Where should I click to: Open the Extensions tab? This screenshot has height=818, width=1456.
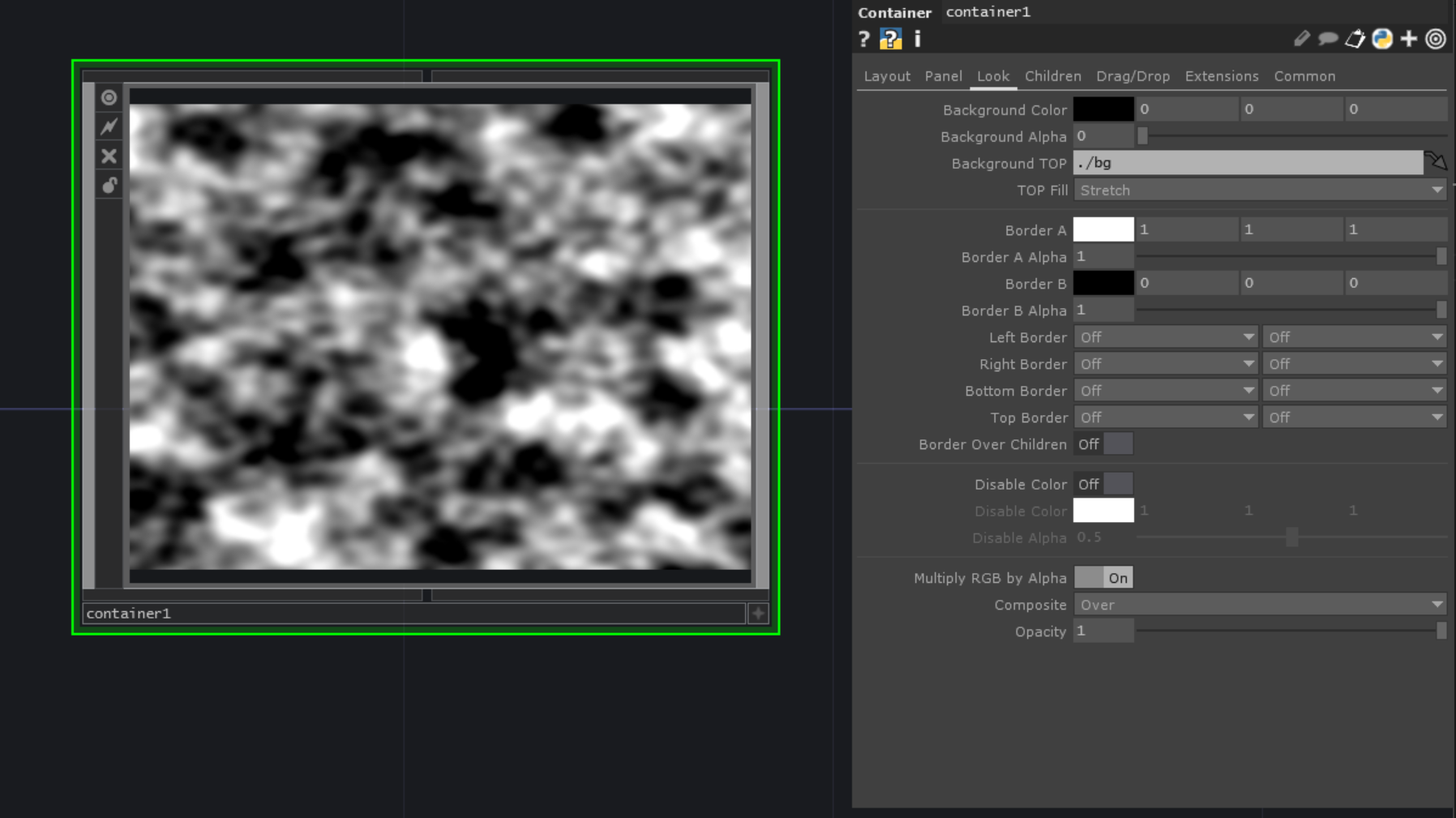pos(1222,76)
